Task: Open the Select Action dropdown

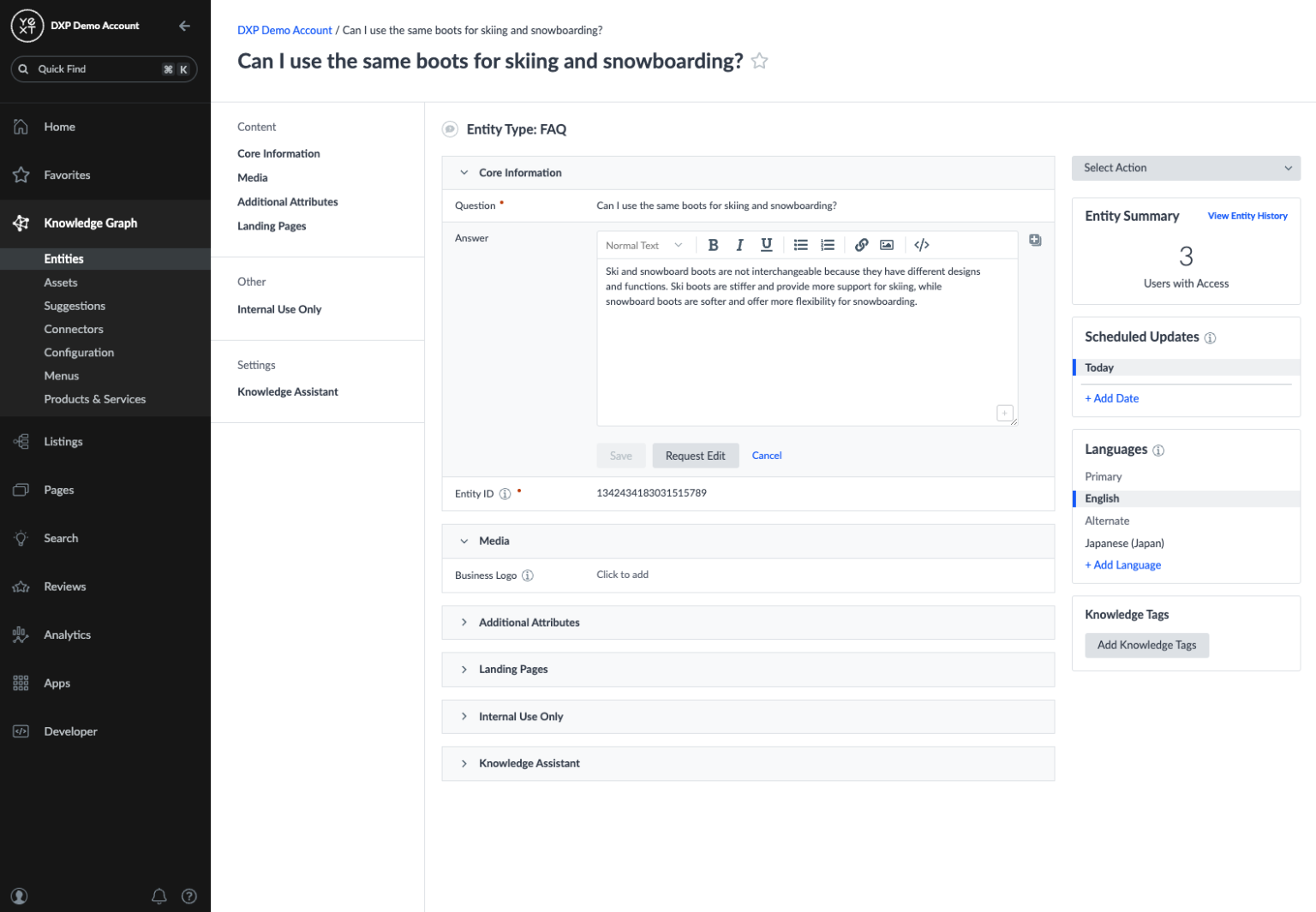Action: (1186, 168)
